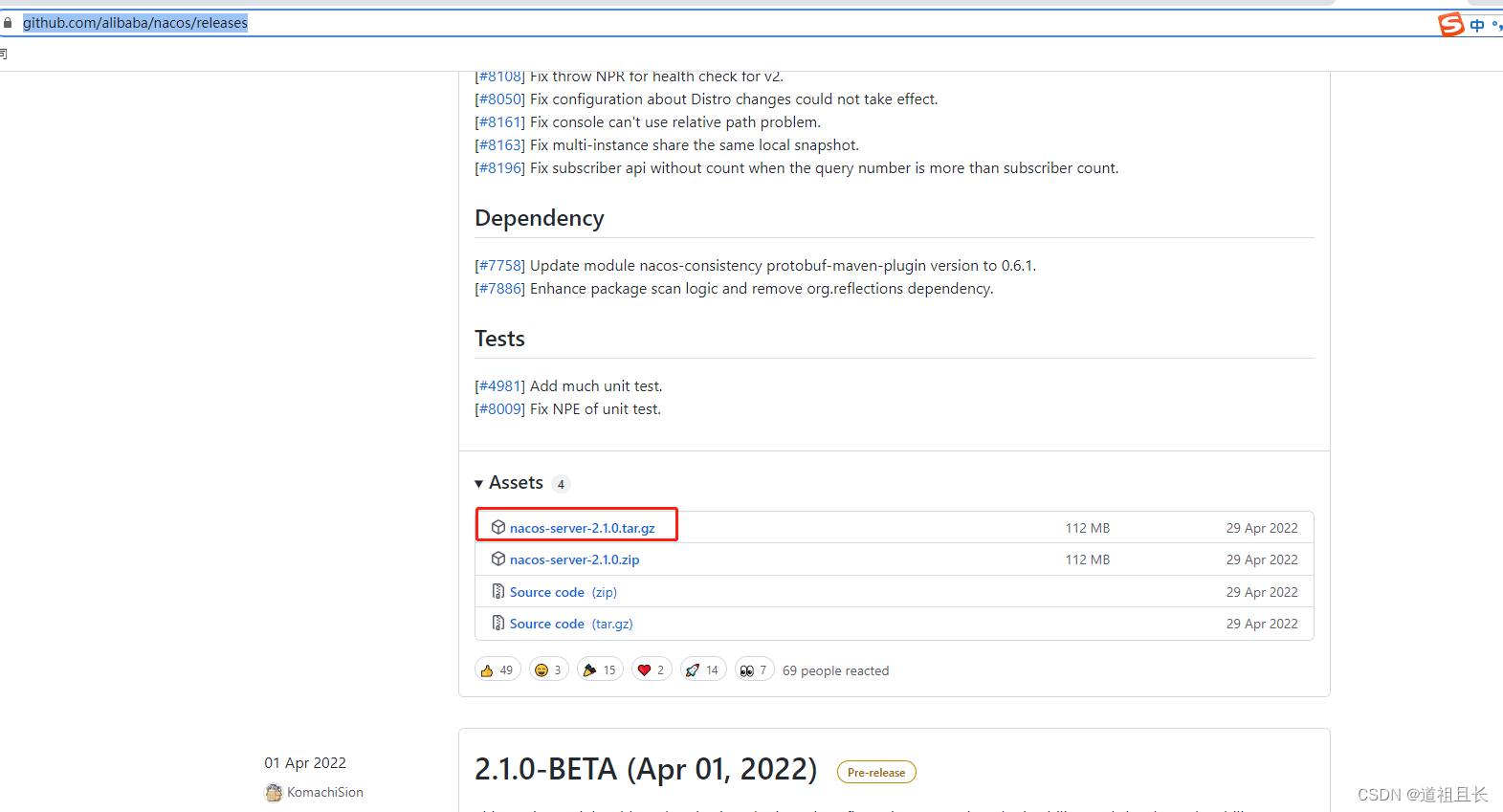Click the package icon beside nacos-server-2.1.0.tar.gz
Viewport: 1503px width, 812px height.
498,527
